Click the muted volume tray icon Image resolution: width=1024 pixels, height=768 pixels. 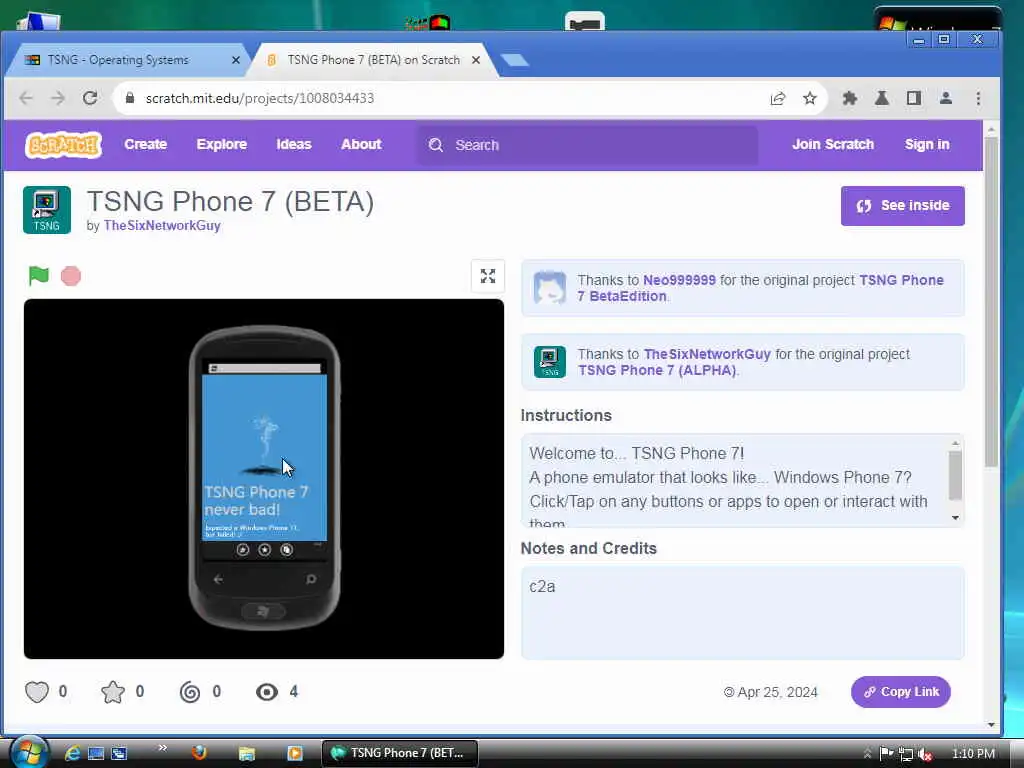point(924,754)
